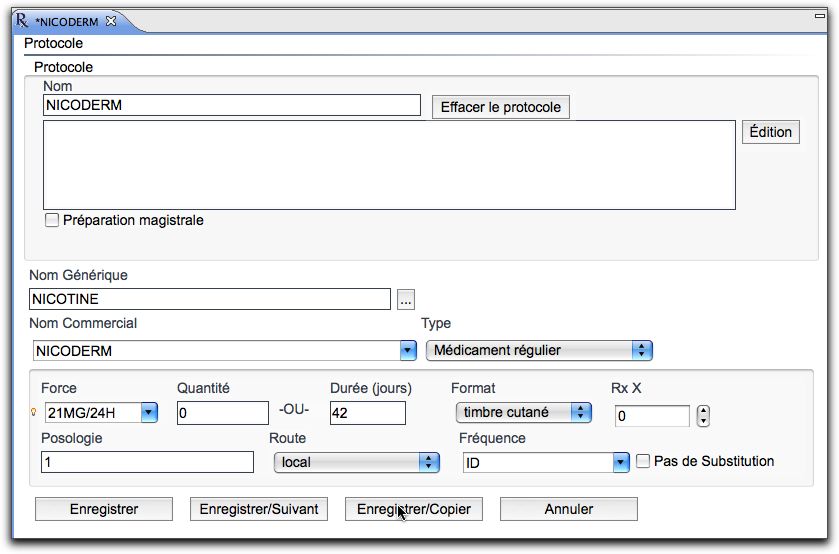Click the Enregistrer/Copier button
The height and width of the screenshot is (554, 839).
click(x=414, y=509)
